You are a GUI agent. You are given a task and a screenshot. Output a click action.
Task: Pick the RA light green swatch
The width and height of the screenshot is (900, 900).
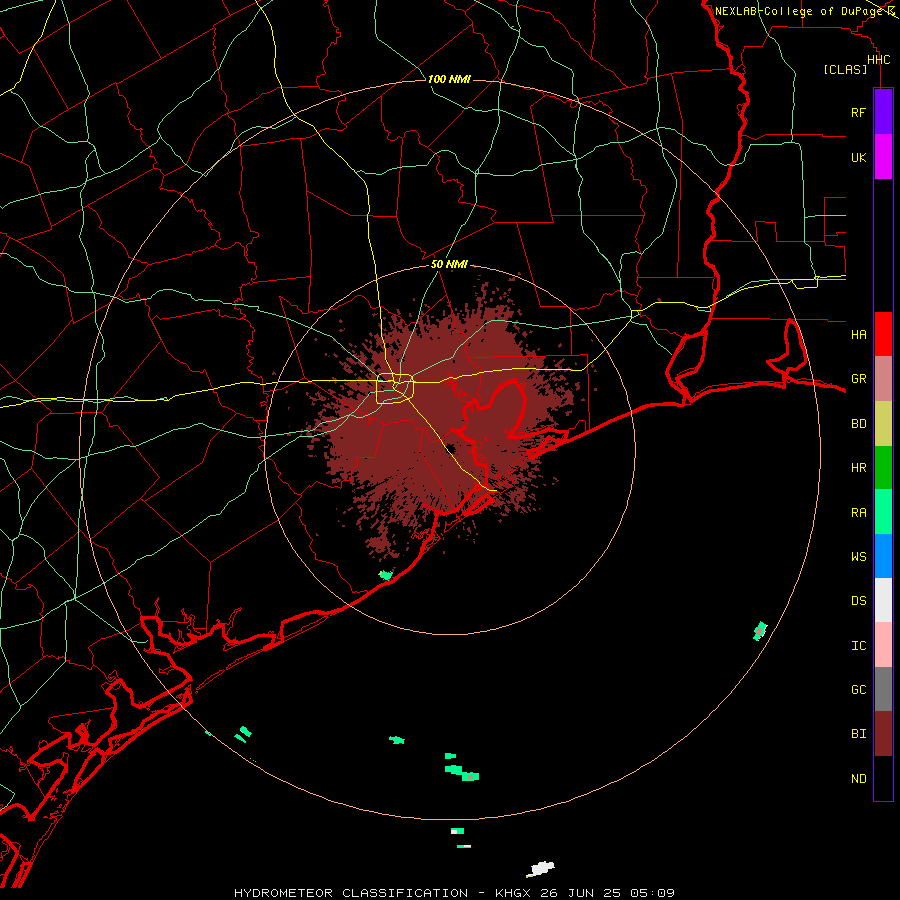coord(883,512)
